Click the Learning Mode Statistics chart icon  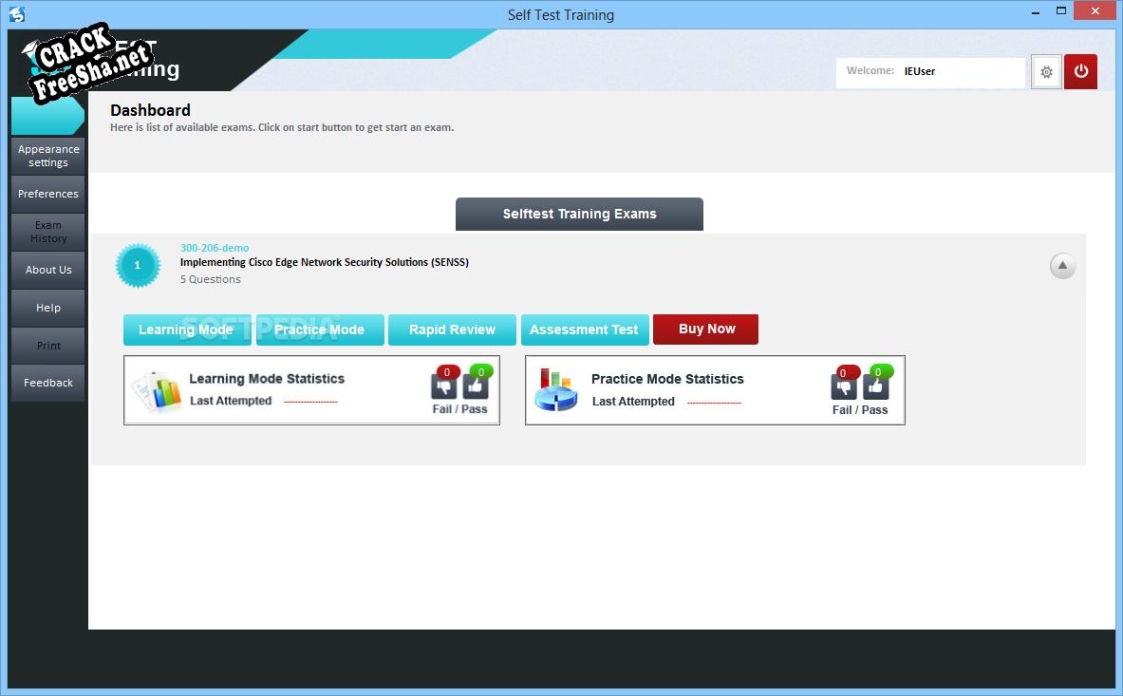tap(157, 390)
